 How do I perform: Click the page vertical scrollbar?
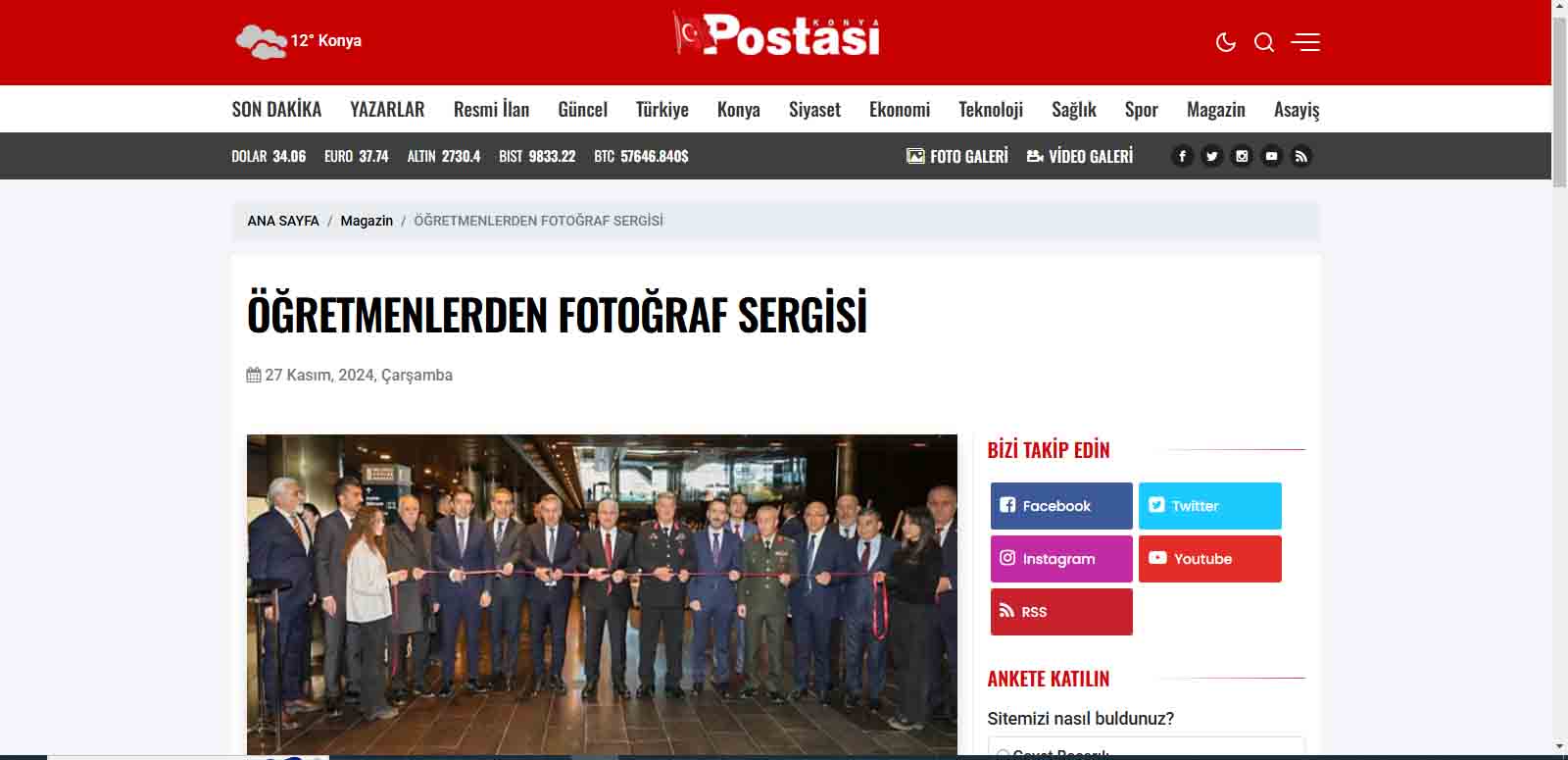tap(1559, 380)
